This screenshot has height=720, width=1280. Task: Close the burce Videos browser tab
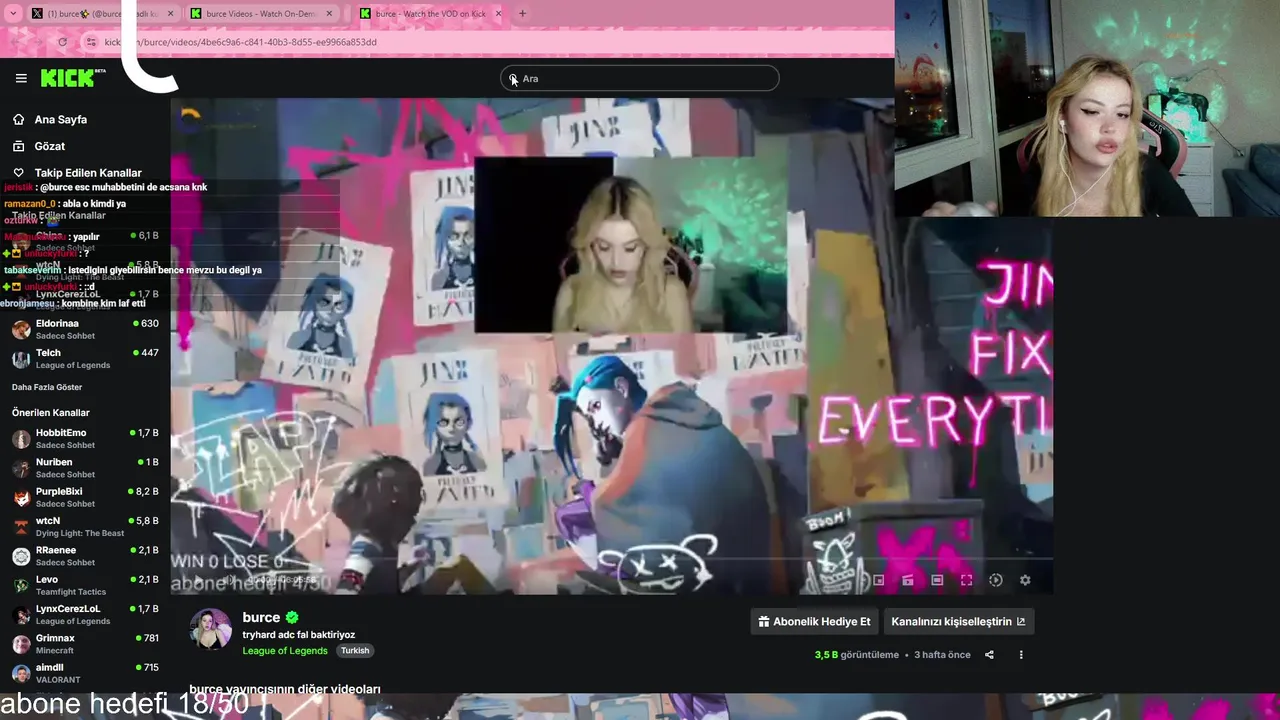click(330, 14)
